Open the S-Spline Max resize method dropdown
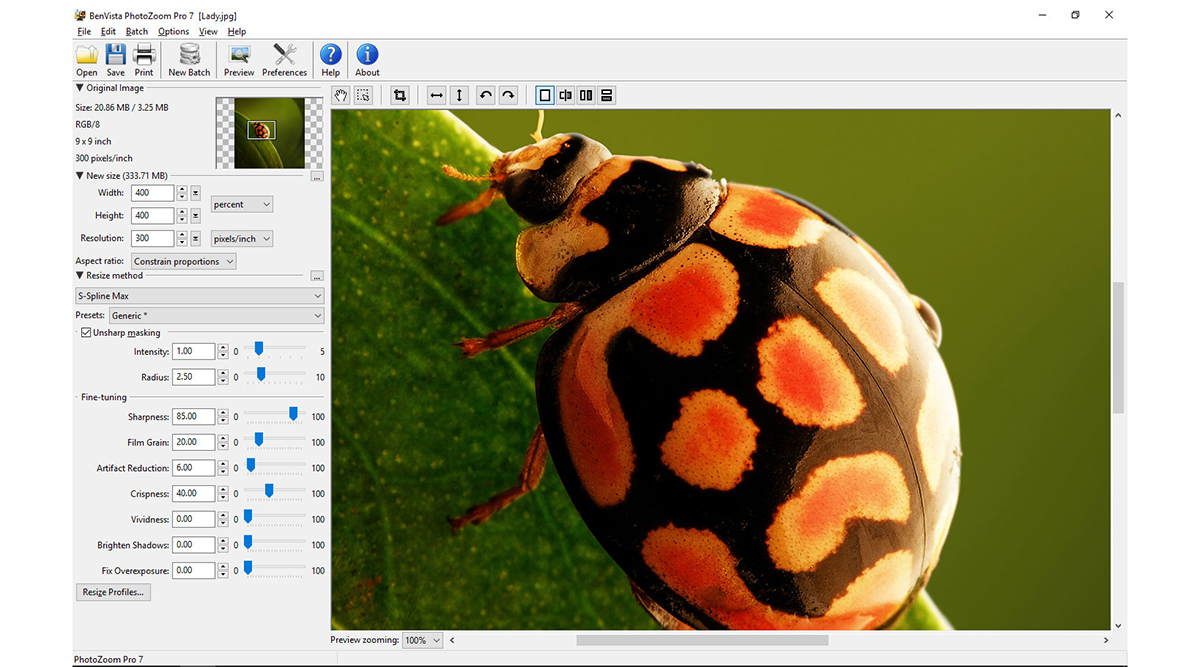The image size is (1200, 667). (x=316, y=295)
